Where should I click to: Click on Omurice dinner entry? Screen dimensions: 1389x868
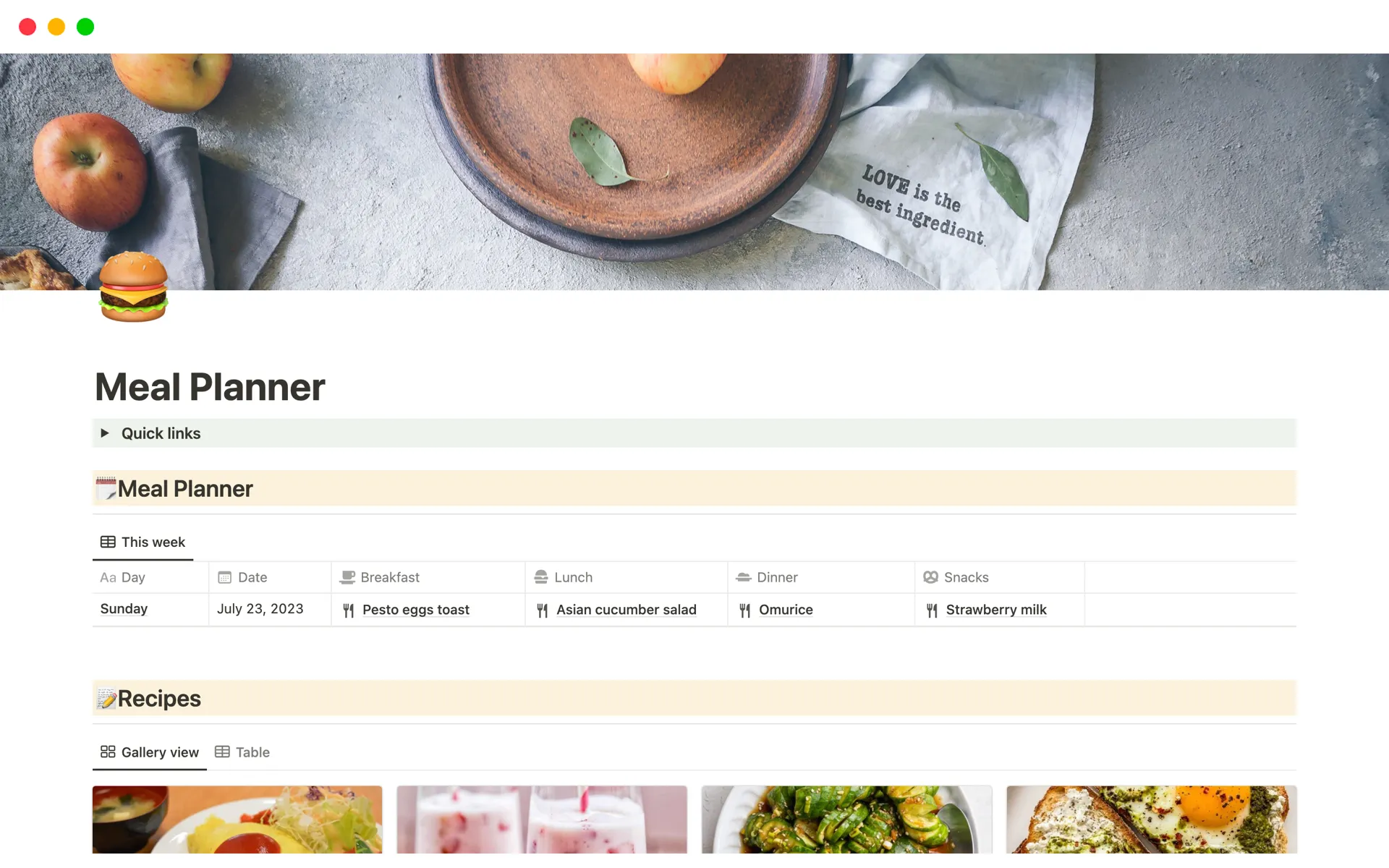[786, 609]
